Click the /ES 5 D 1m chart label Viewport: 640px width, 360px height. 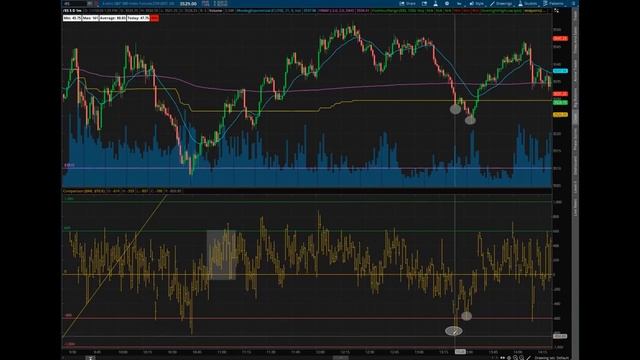72,11
